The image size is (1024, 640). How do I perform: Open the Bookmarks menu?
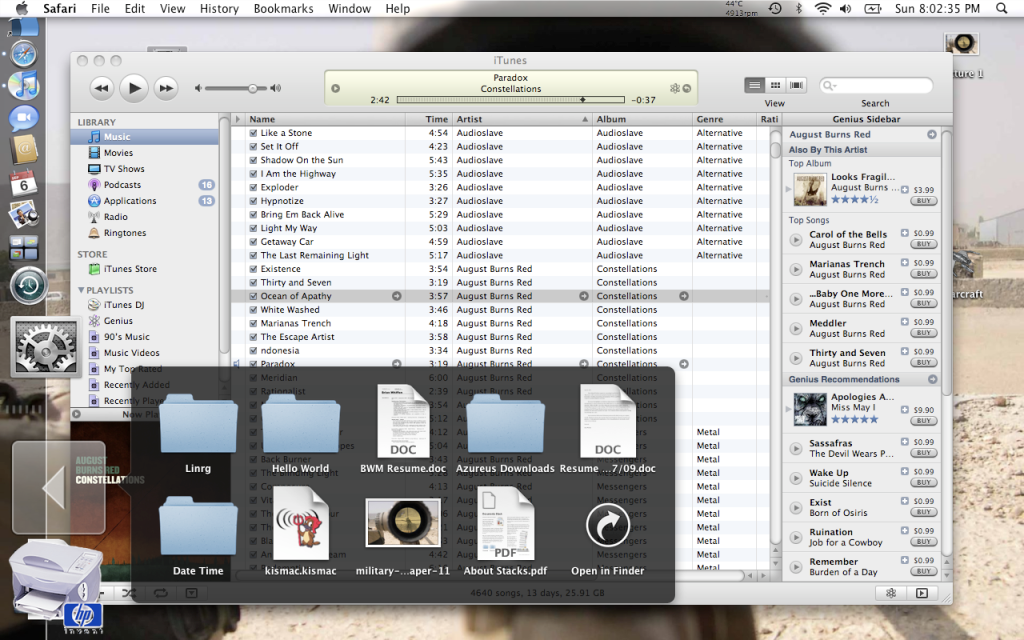point(283,8)
